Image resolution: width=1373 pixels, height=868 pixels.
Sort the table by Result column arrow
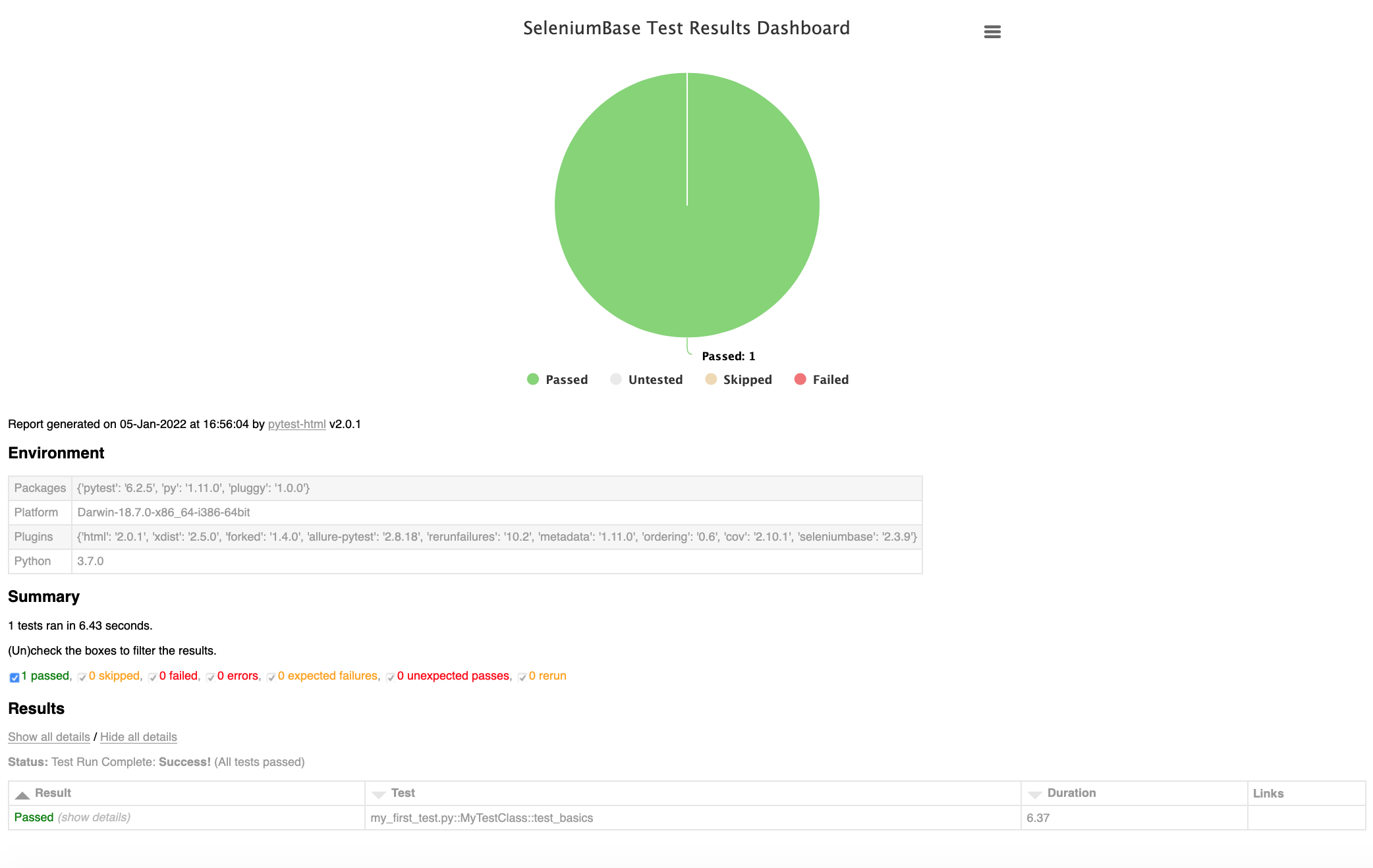22,793
